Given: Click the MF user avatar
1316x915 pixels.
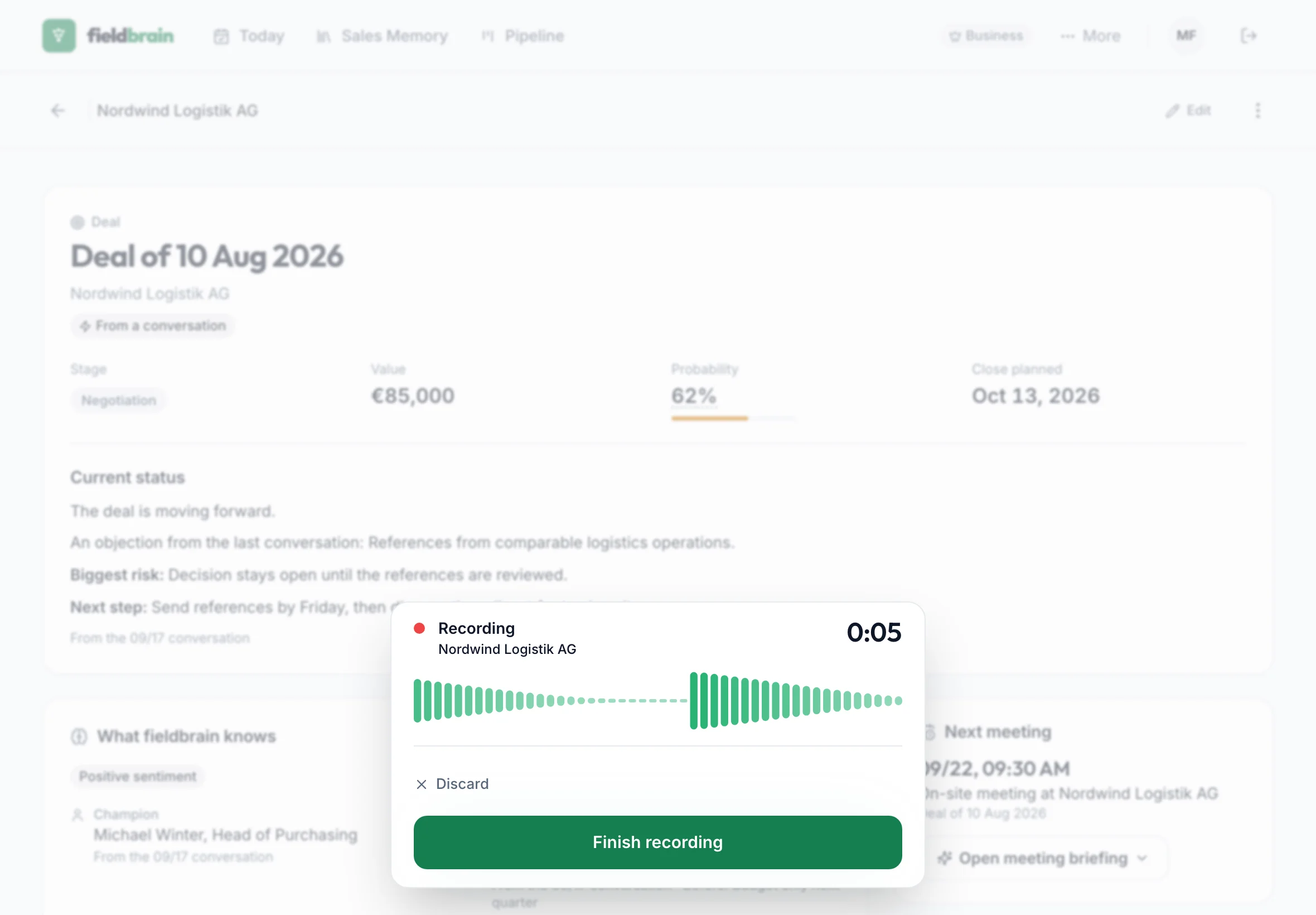Looking at the screenshot, I should pos(1186,36).
